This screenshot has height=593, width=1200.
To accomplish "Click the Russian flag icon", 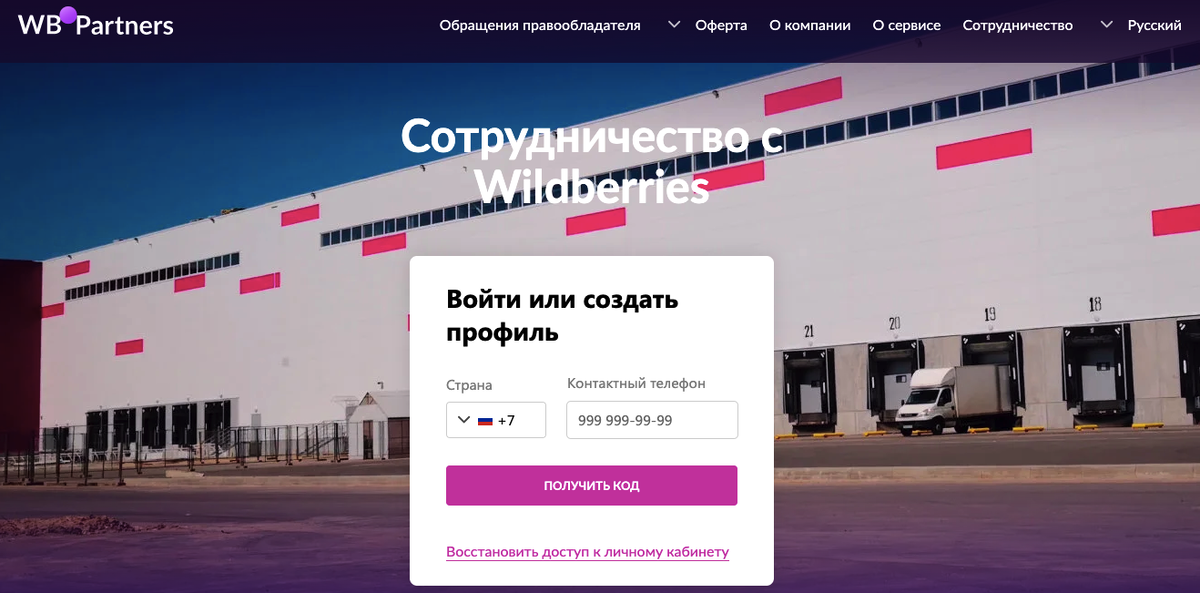I will [485, 421].
